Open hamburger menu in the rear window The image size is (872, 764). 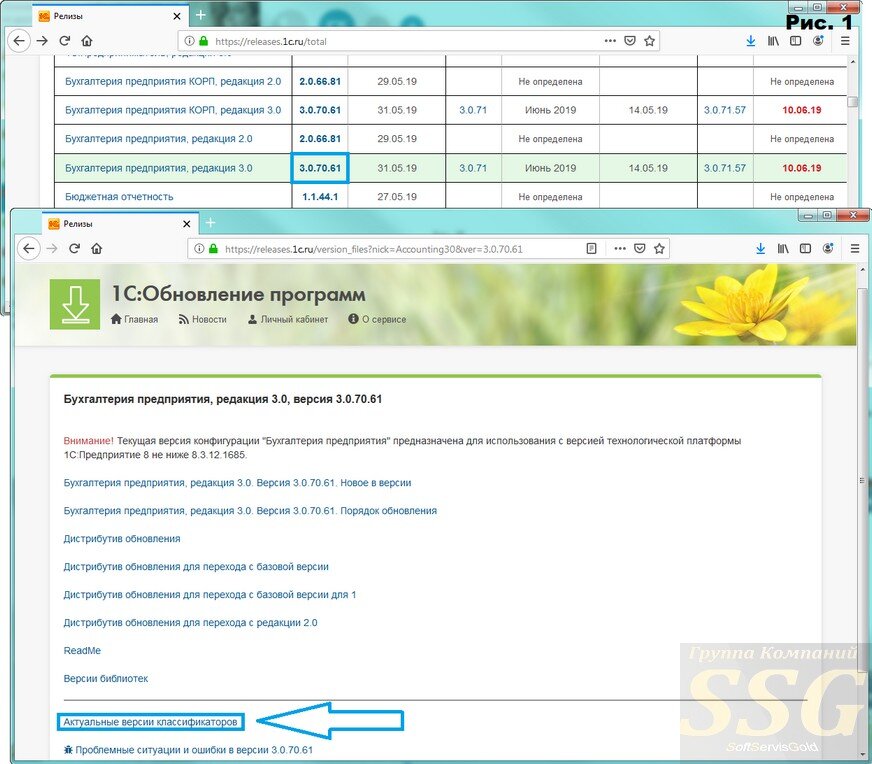click(x=845, y=41)
